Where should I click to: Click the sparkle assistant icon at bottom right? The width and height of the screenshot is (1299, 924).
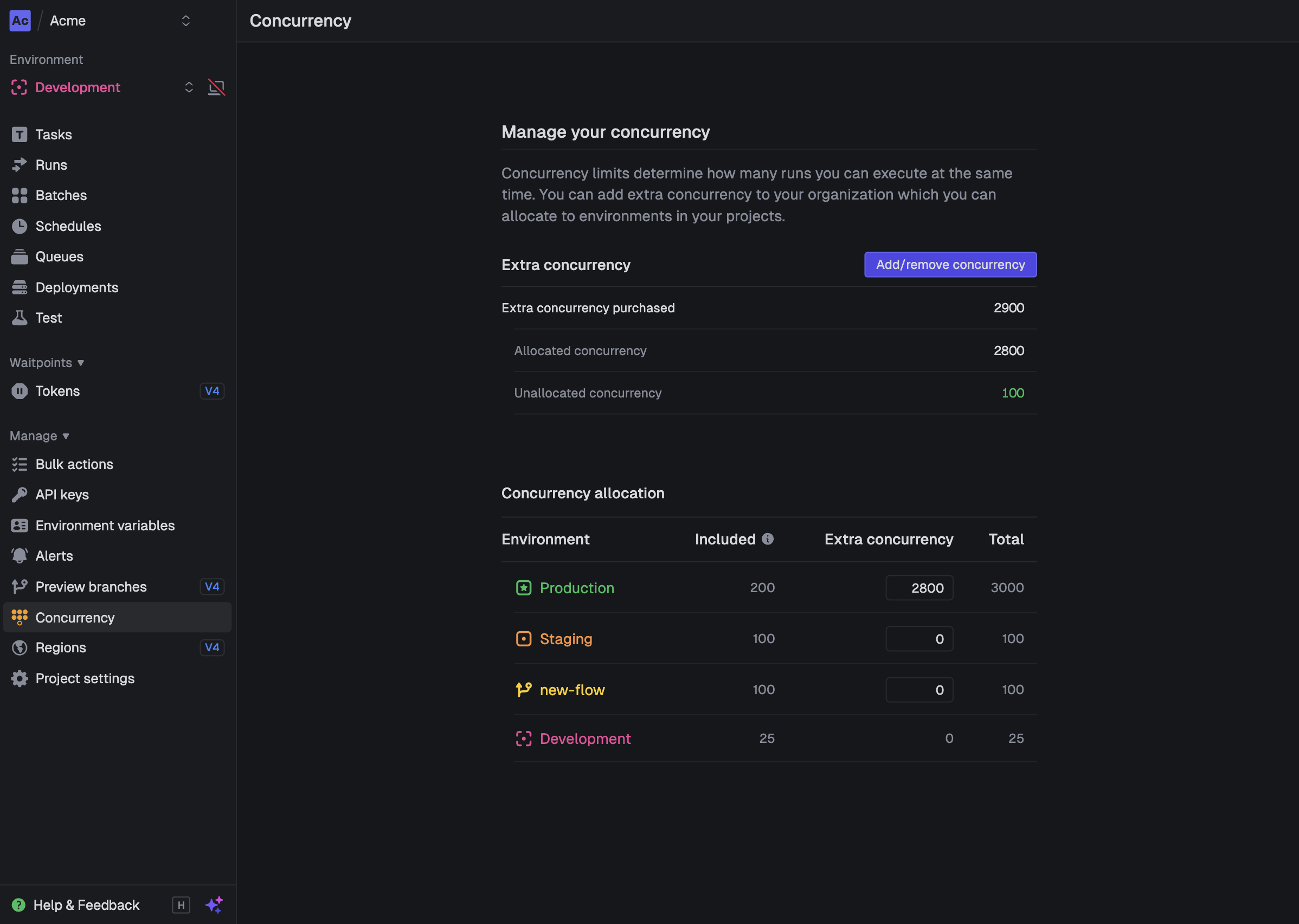[x=214, y=904]
